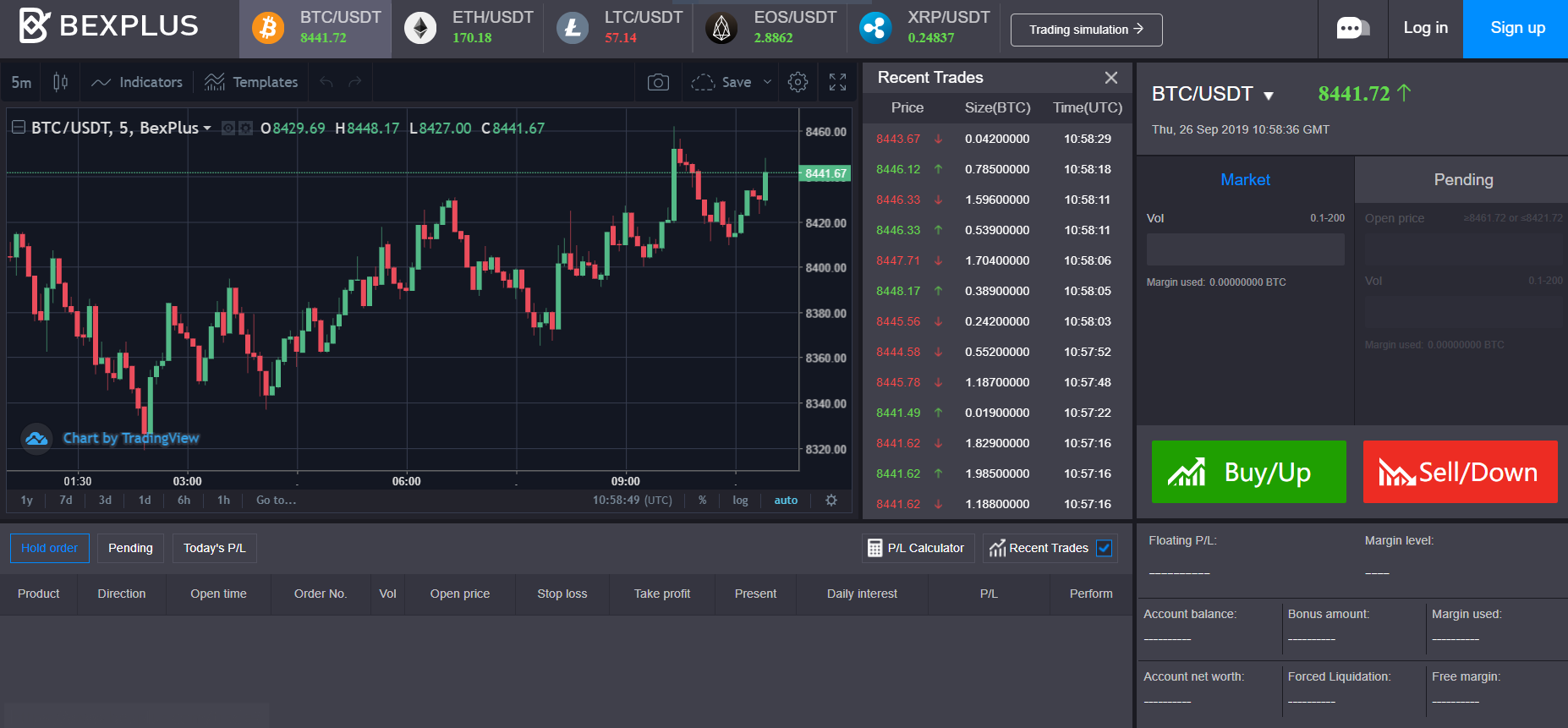Click the Bexplus logo
This screenshot has height=728, width=1568.
tap(108, 26)
